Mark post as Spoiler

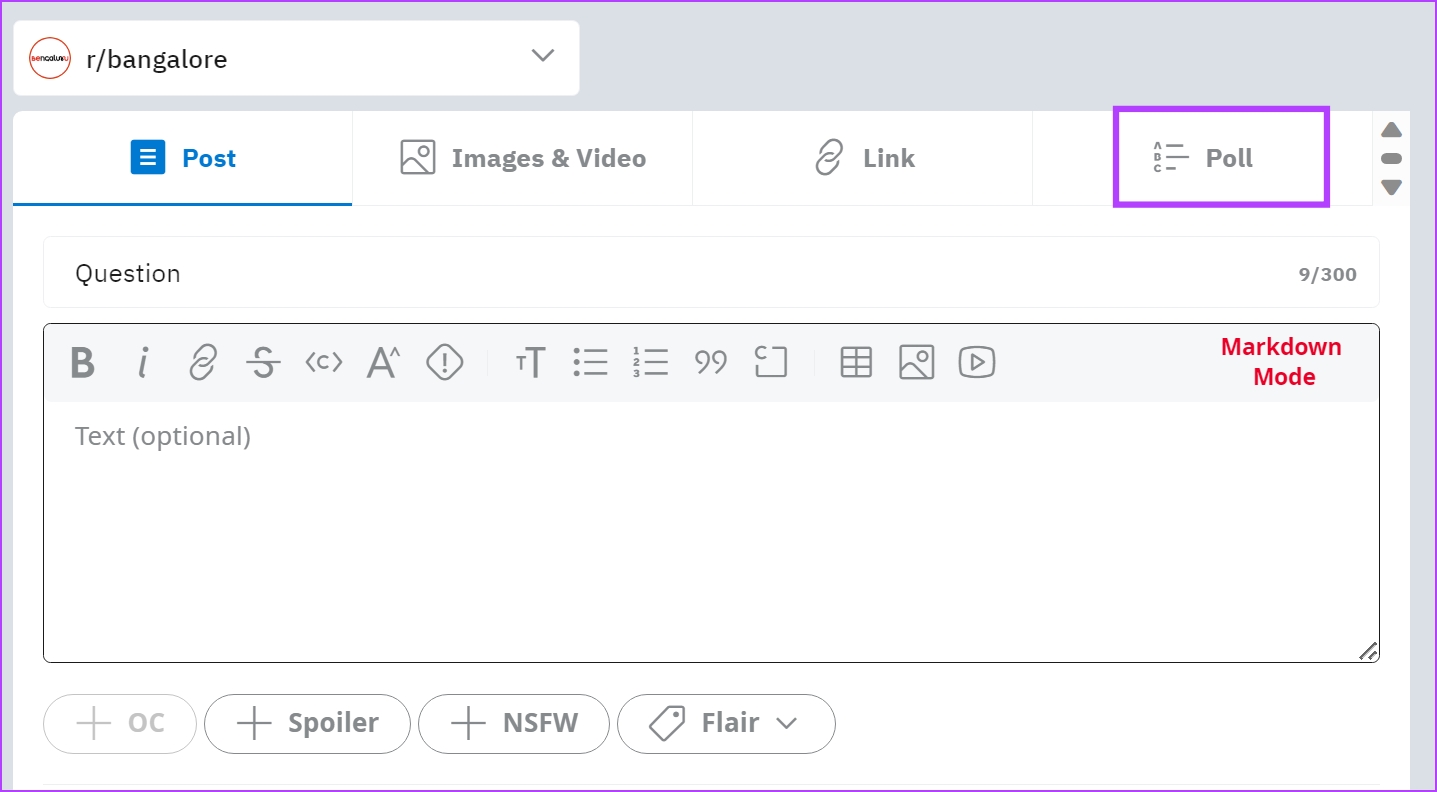coord(307,723)
